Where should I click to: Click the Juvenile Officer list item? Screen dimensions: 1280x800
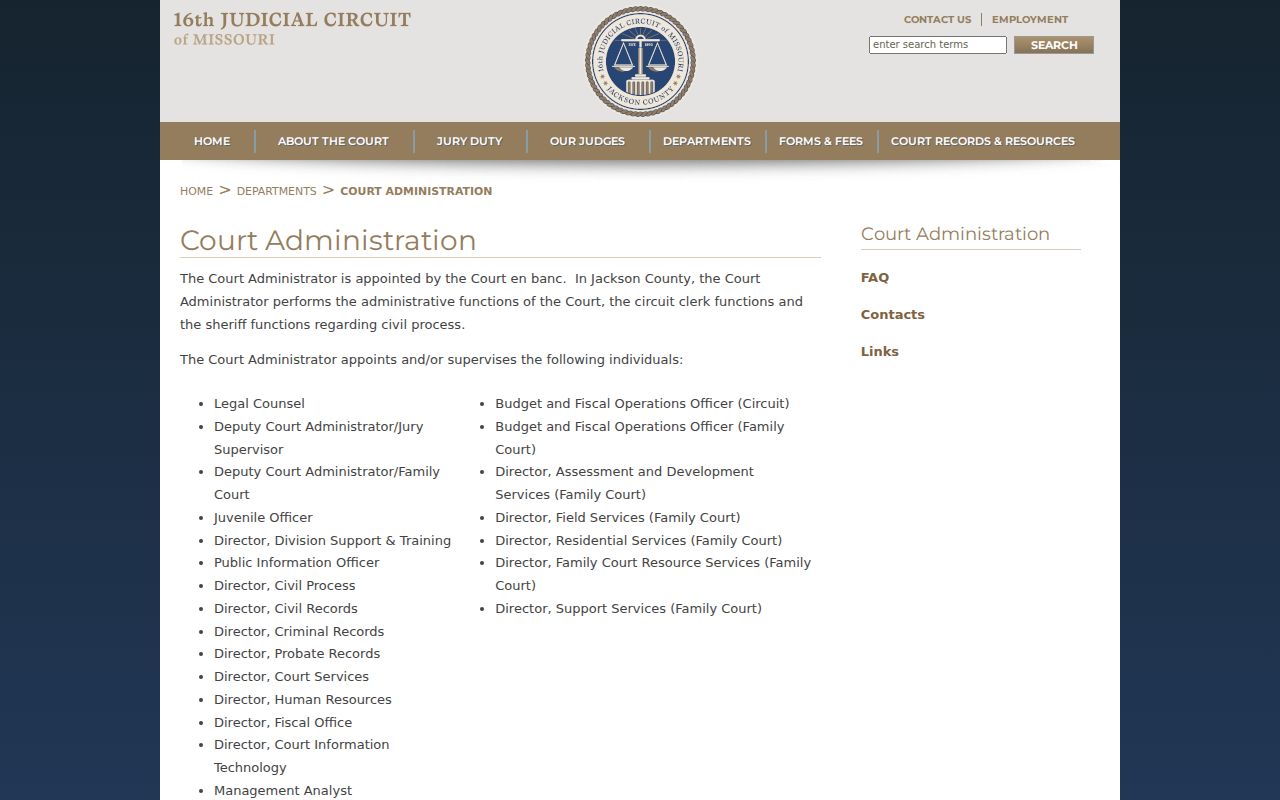click(x=263, y=518)
